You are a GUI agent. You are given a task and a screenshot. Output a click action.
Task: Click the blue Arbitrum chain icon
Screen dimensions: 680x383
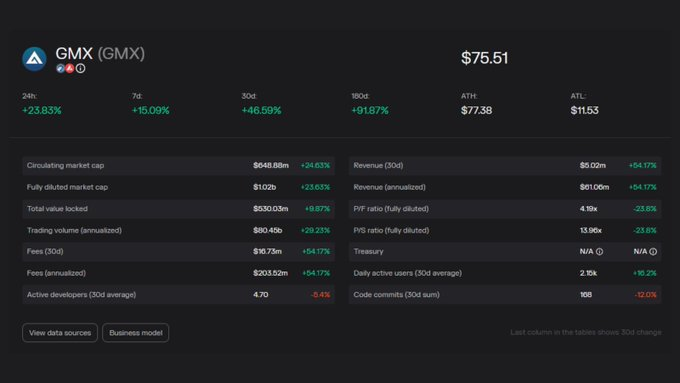[60, 68]
